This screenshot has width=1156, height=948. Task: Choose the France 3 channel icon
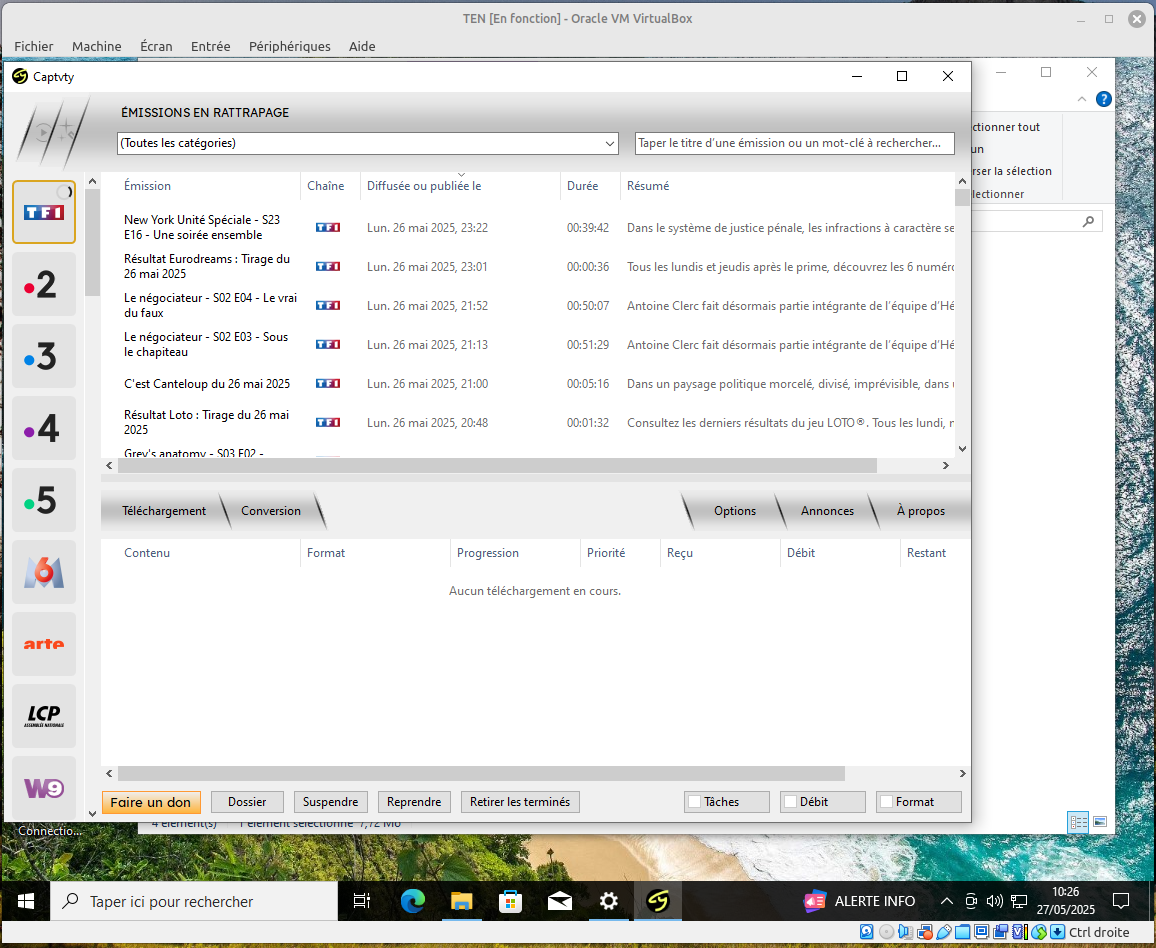coord(44,356)
